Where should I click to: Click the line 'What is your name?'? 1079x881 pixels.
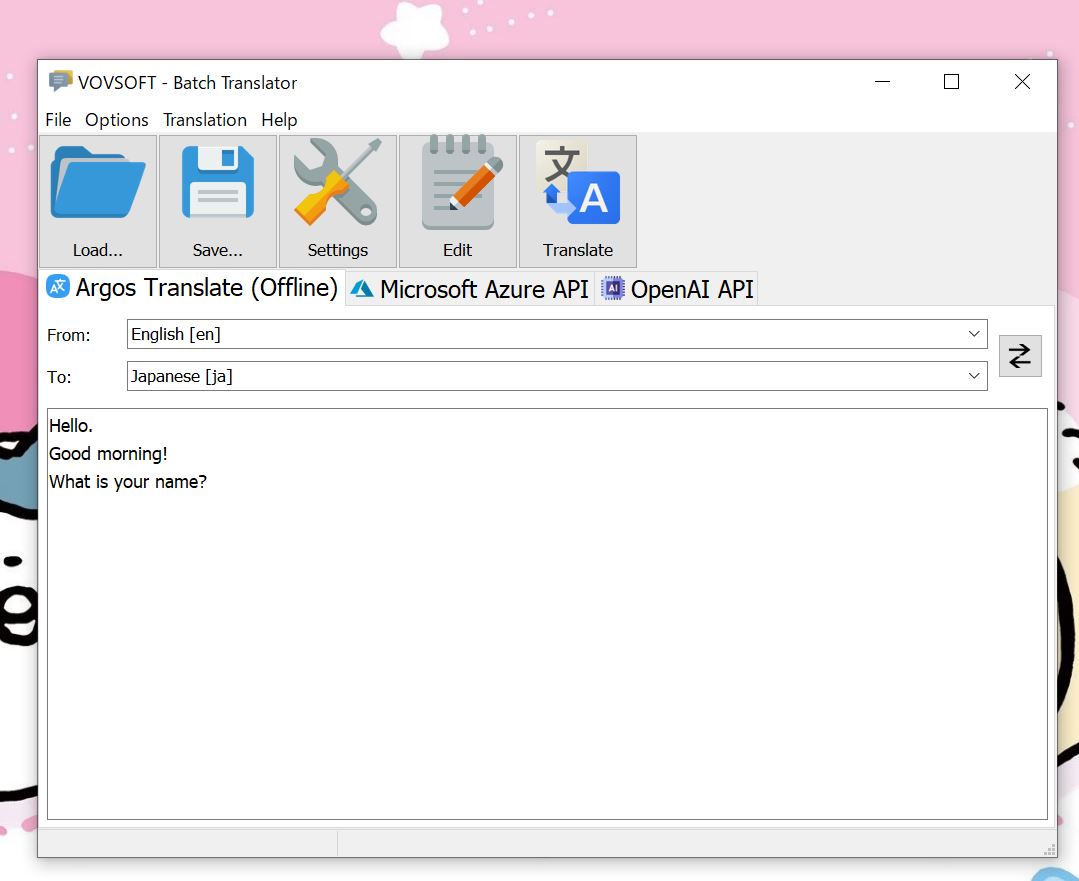[x=128, y=482]
